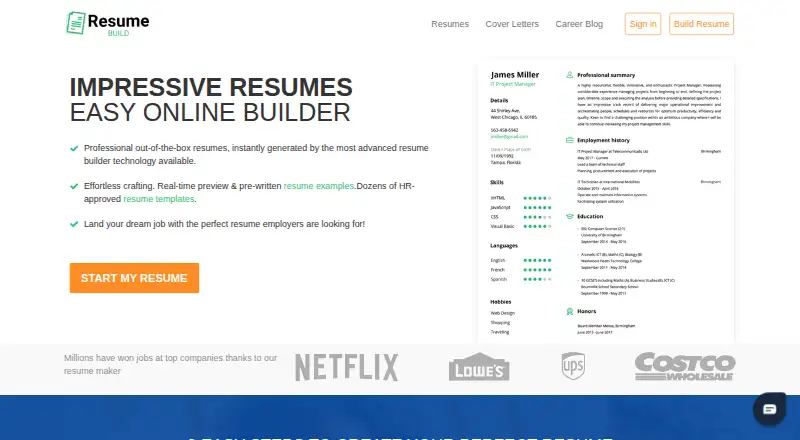The height and width of the screenshot is (440, 800).
Task: Click the Visual Basic skill rating dots
Action: pos(537,226)
